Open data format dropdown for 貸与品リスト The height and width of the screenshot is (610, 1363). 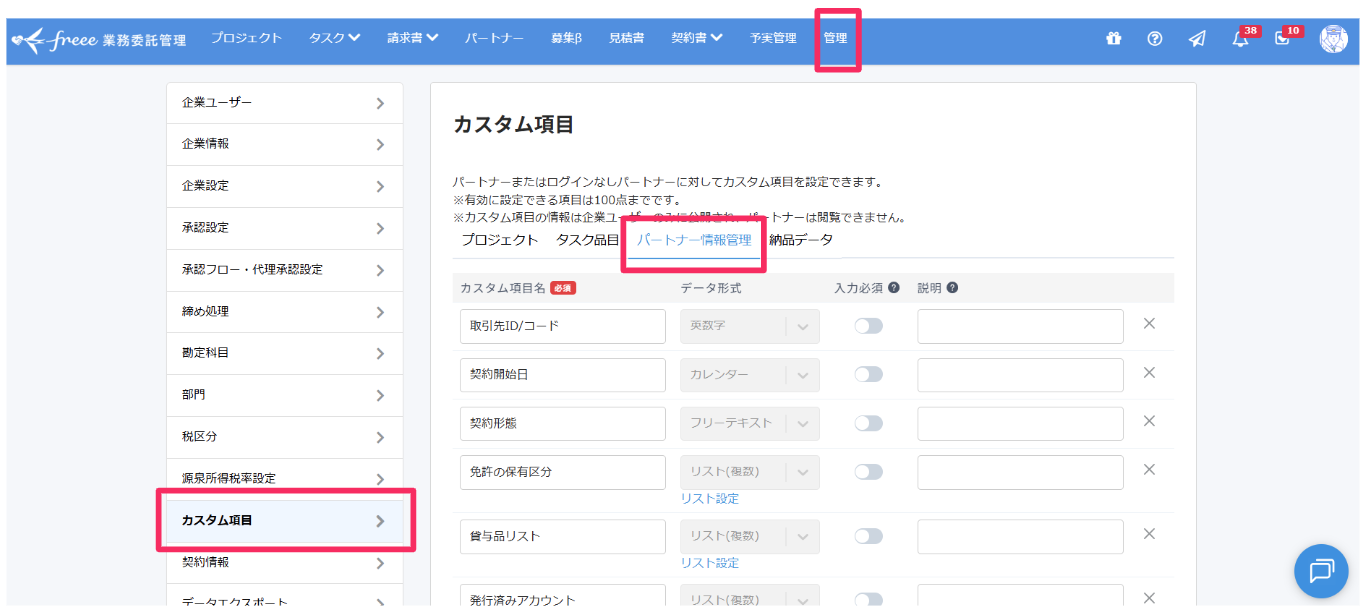point(749,536)
